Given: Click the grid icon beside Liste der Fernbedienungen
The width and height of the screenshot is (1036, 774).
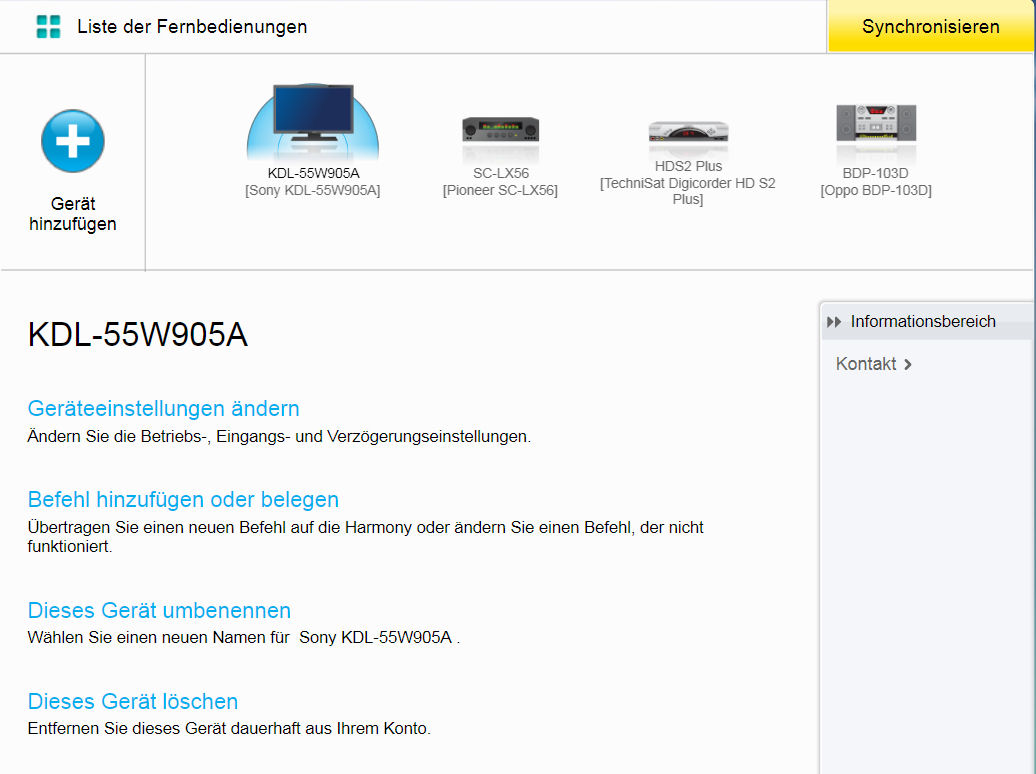Looking at the screenshot, I should tap(48, 27).
